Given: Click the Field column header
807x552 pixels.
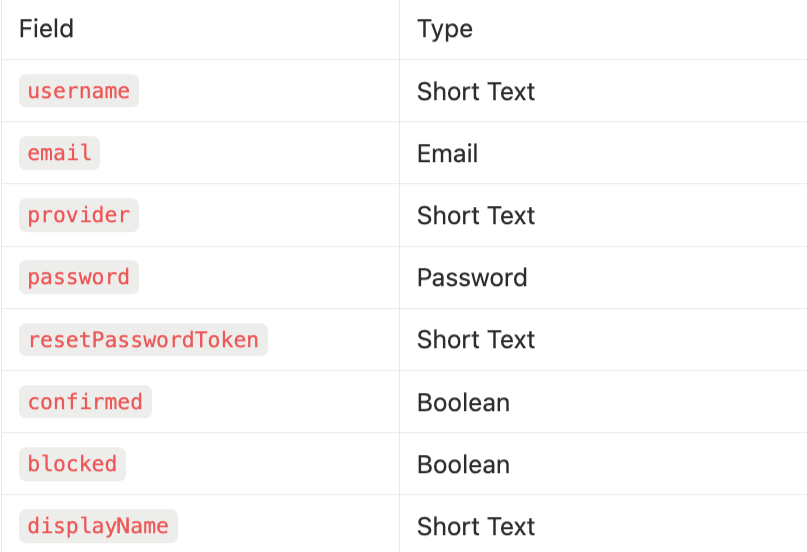Looking at the screenshot, I should 46,29.
